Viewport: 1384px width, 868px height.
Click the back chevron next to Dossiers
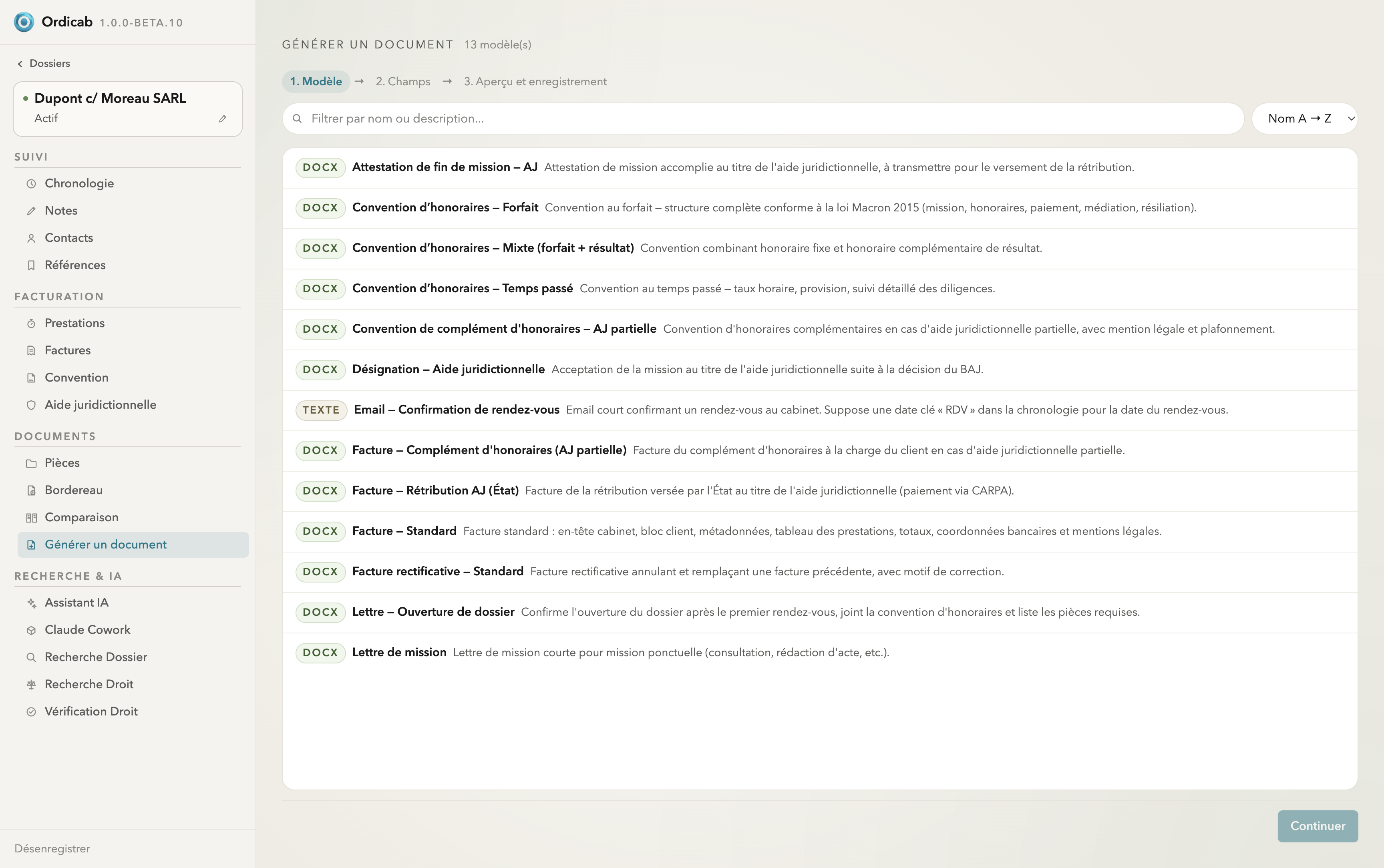(x=20, y=64)
